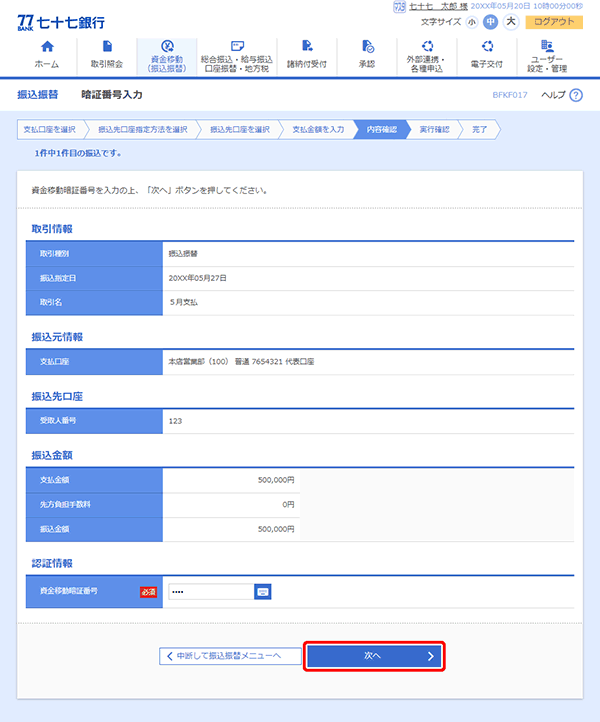The width and height of the screenshot is (600, 722).
Task: Click the help question mark icon
Action: tap(576, 95)
